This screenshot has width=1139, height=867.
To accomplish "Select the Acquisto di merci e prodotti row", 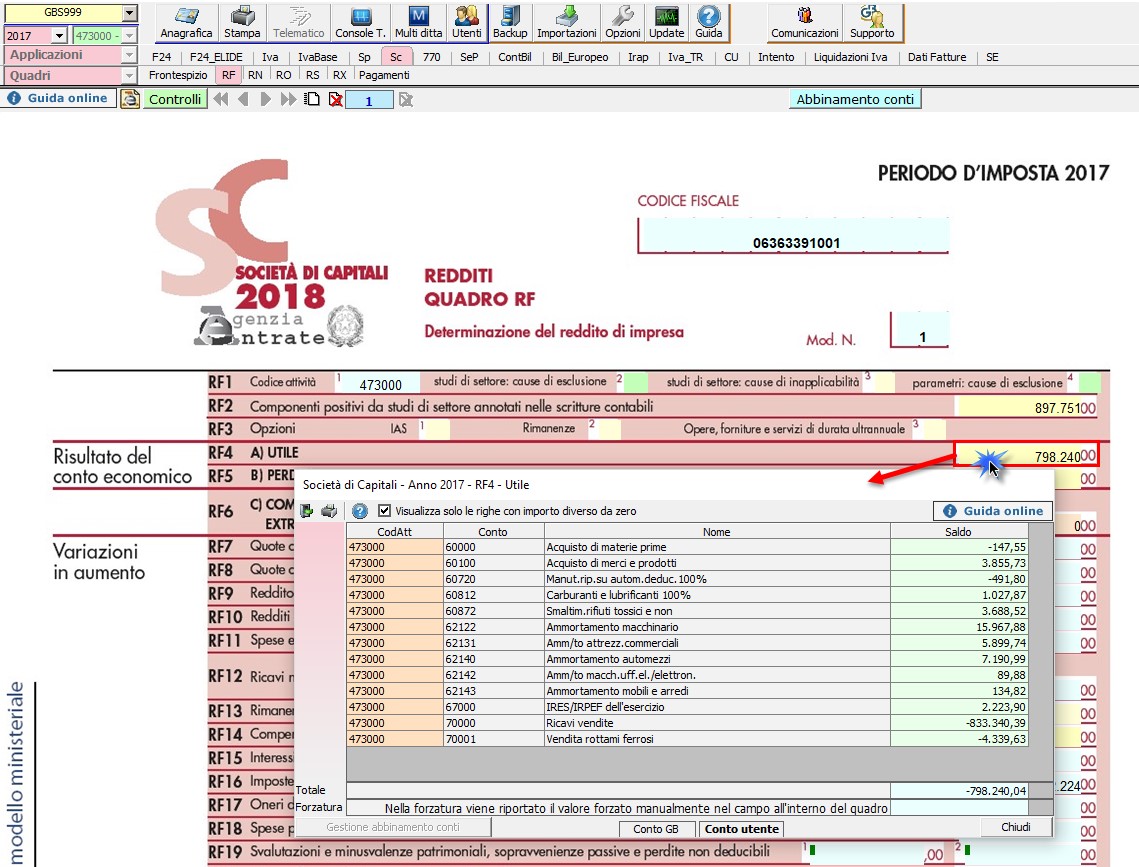I will point(687,563).
